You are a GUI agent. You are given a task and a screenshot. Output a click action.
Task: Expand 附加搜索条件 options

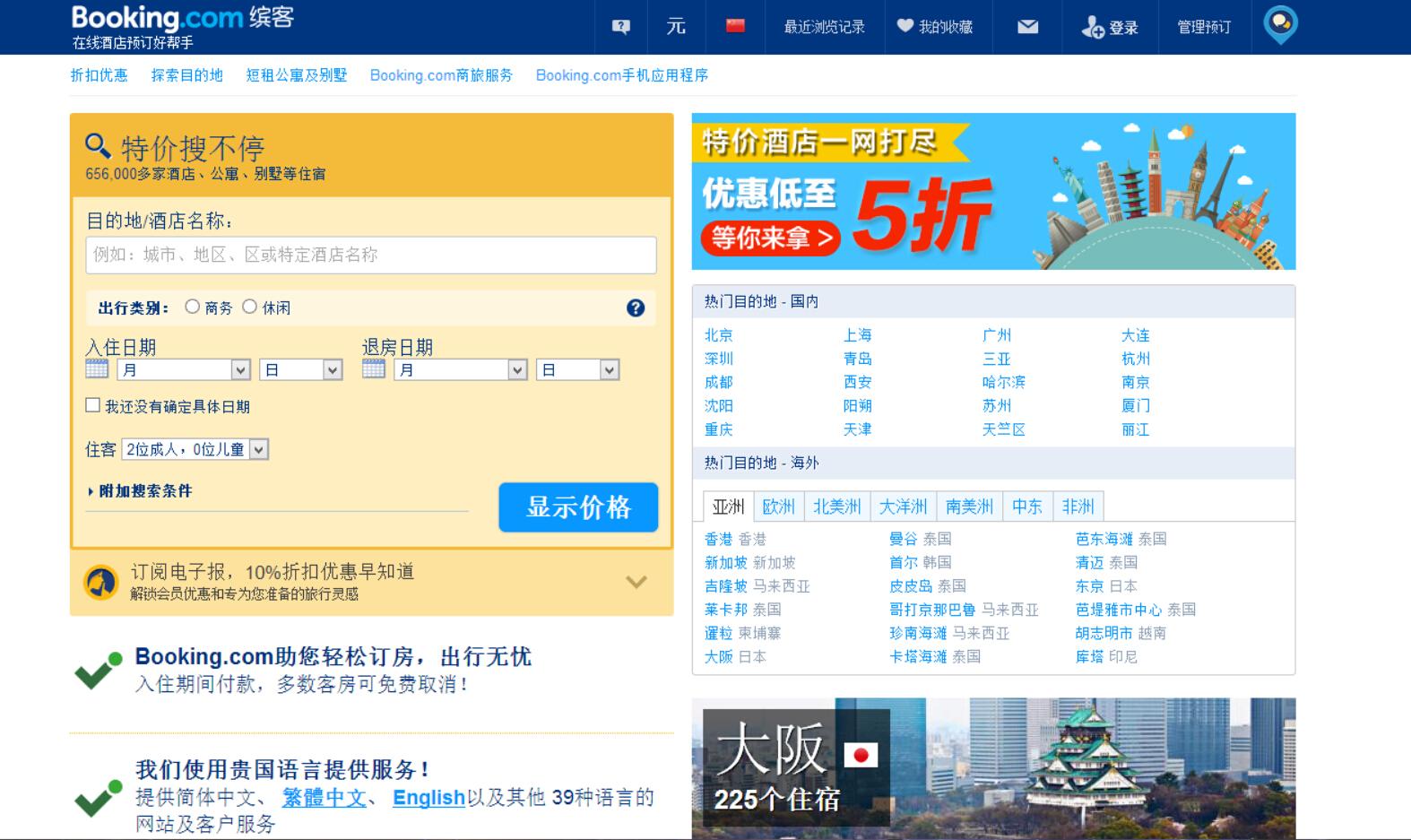[140, 490]
